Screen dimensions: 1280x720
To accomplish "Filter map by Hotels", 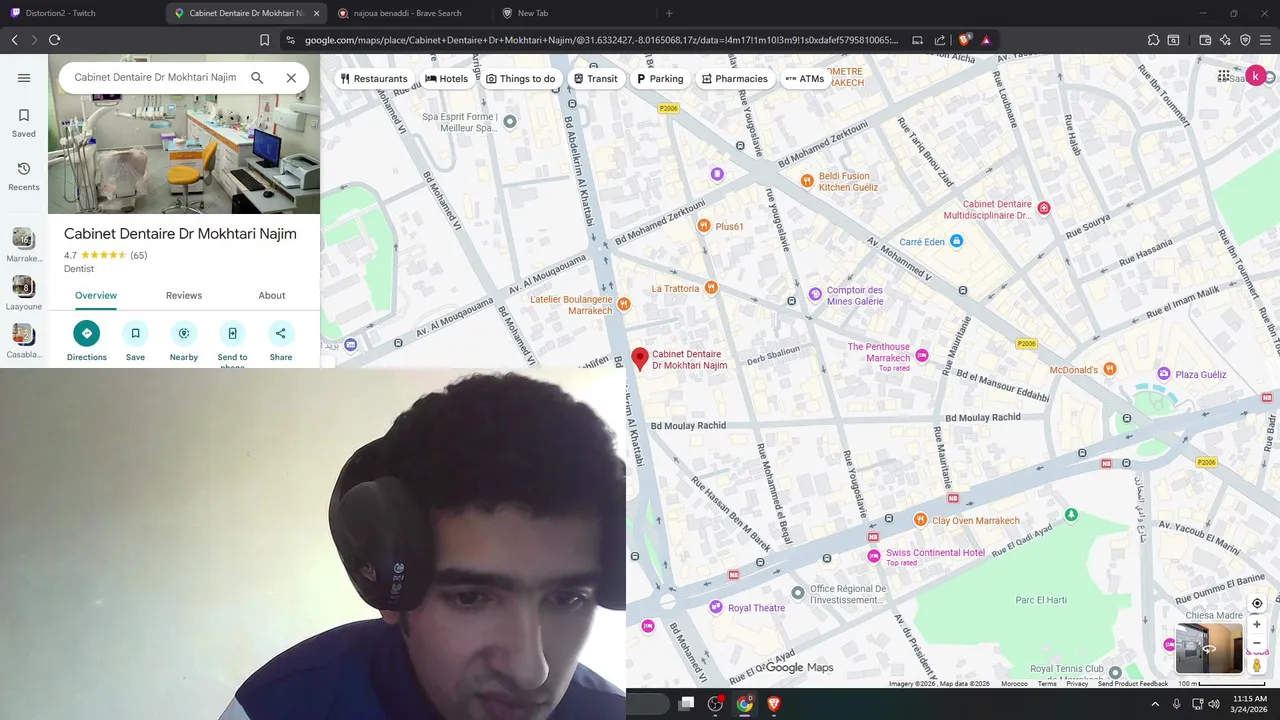I will (x=446, y=78).
